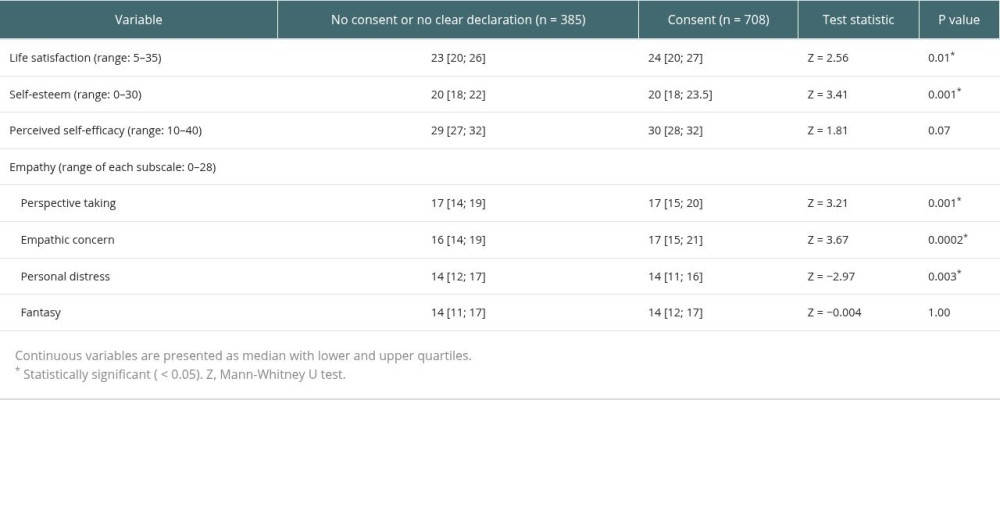Click the Consent (n = 708) column header
This screenshot has height=532, width=1000.
pyautogui.click(x=718, y=20)
